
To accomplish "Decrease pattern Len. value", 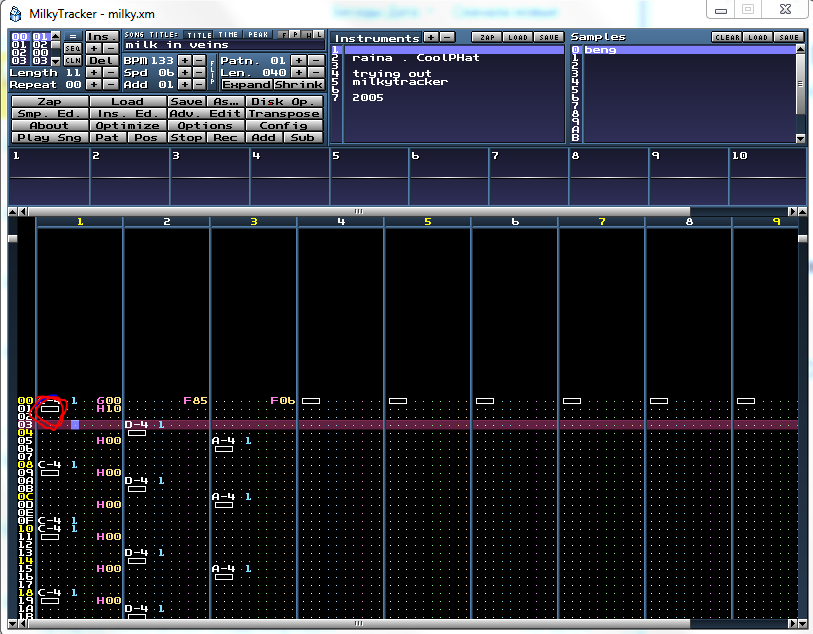I will 316,73.
